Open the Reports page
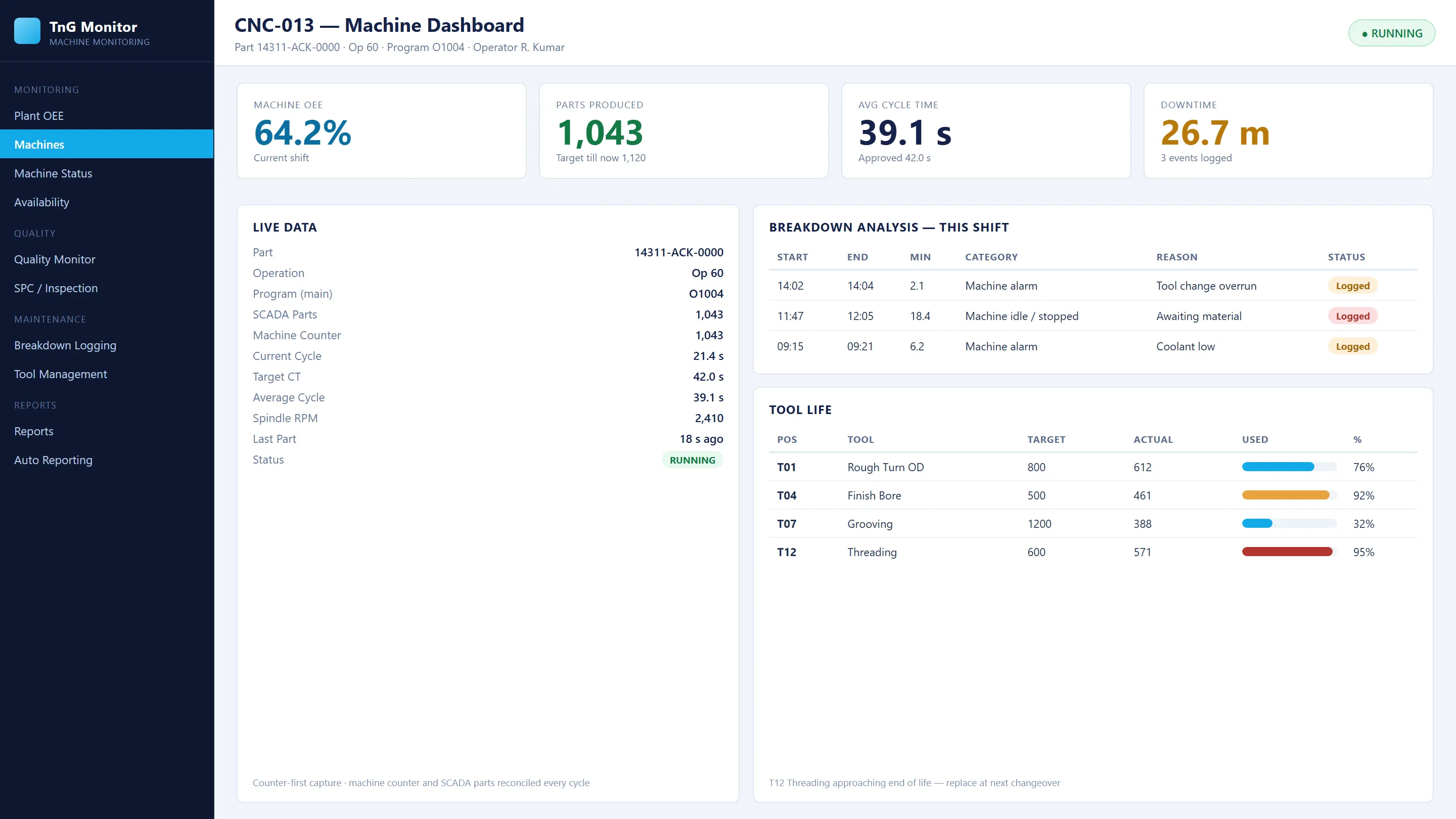This screenshot has height=819, width=1456. click(x=107, y=431)
